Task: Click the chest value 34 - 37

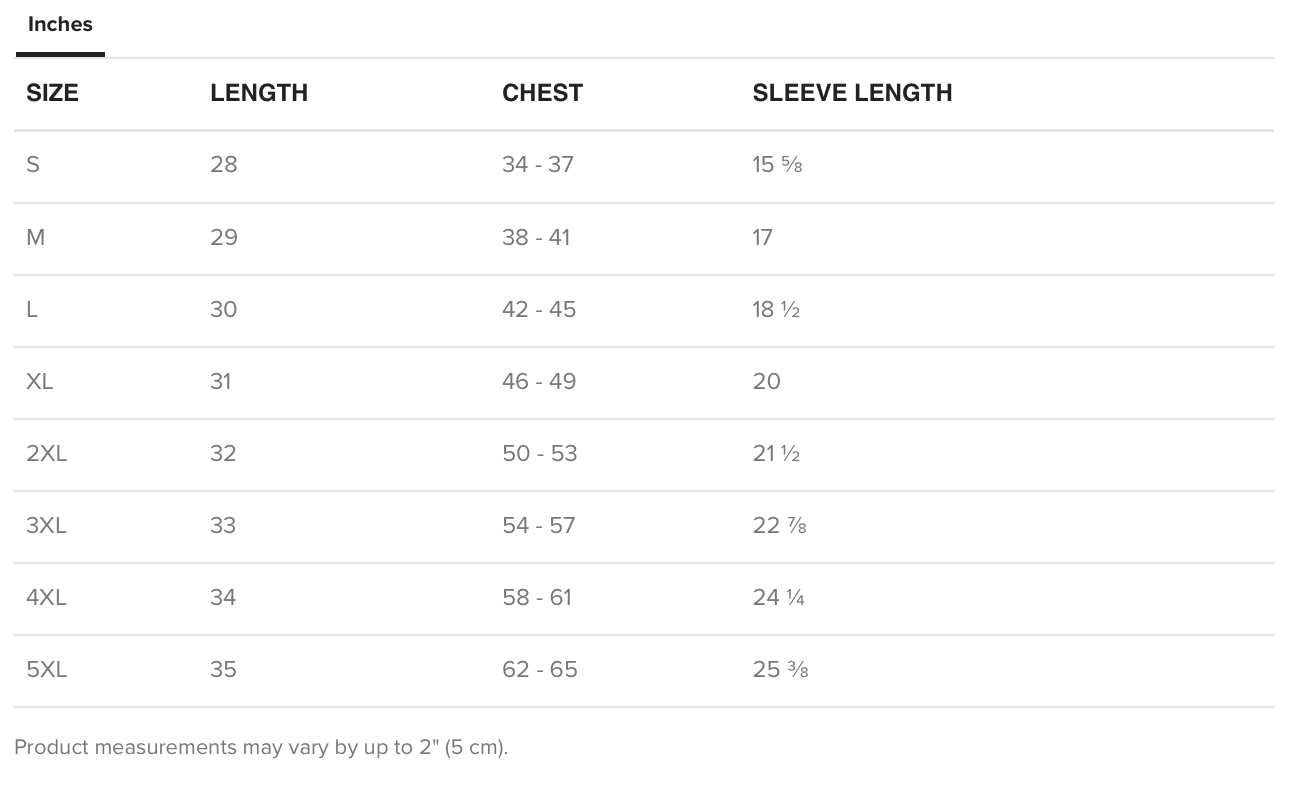Action: coord(538,165)
